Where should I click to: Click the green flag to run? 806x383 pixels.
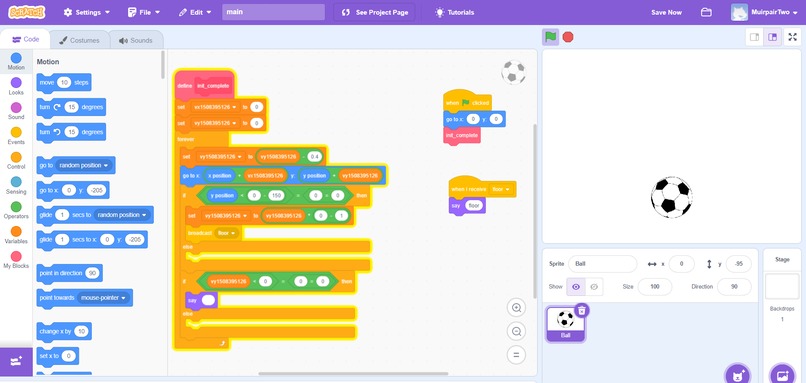click(551, 37)
